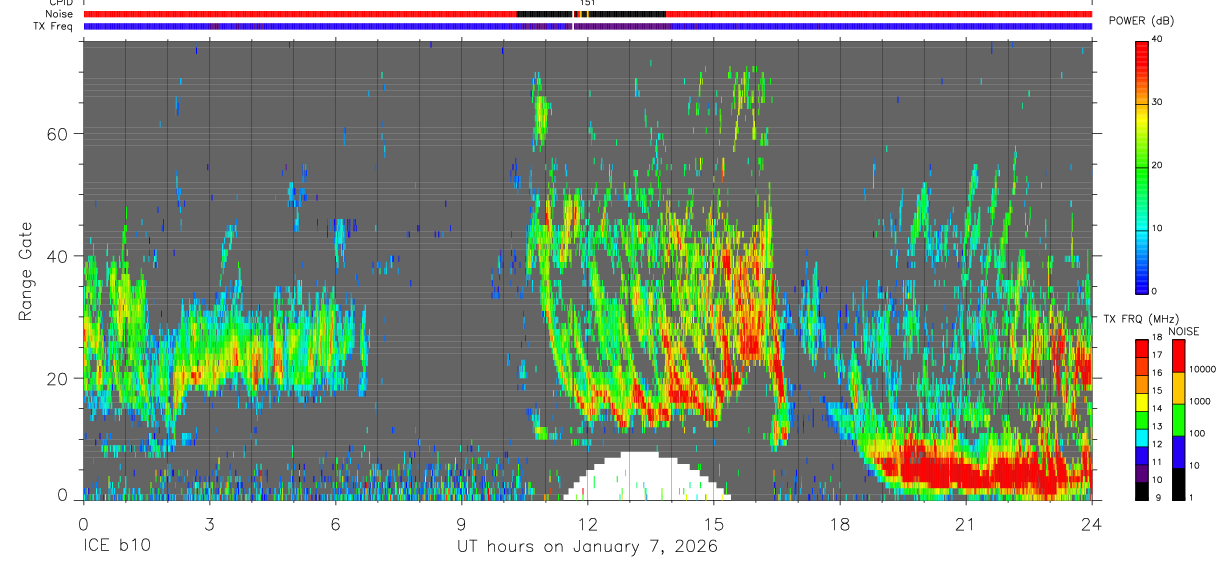Image resolution: width=1228 pixels, height=567 pixels.
Task: Click the 21 tick on the UT hours axis
Action: click(966, 524)
